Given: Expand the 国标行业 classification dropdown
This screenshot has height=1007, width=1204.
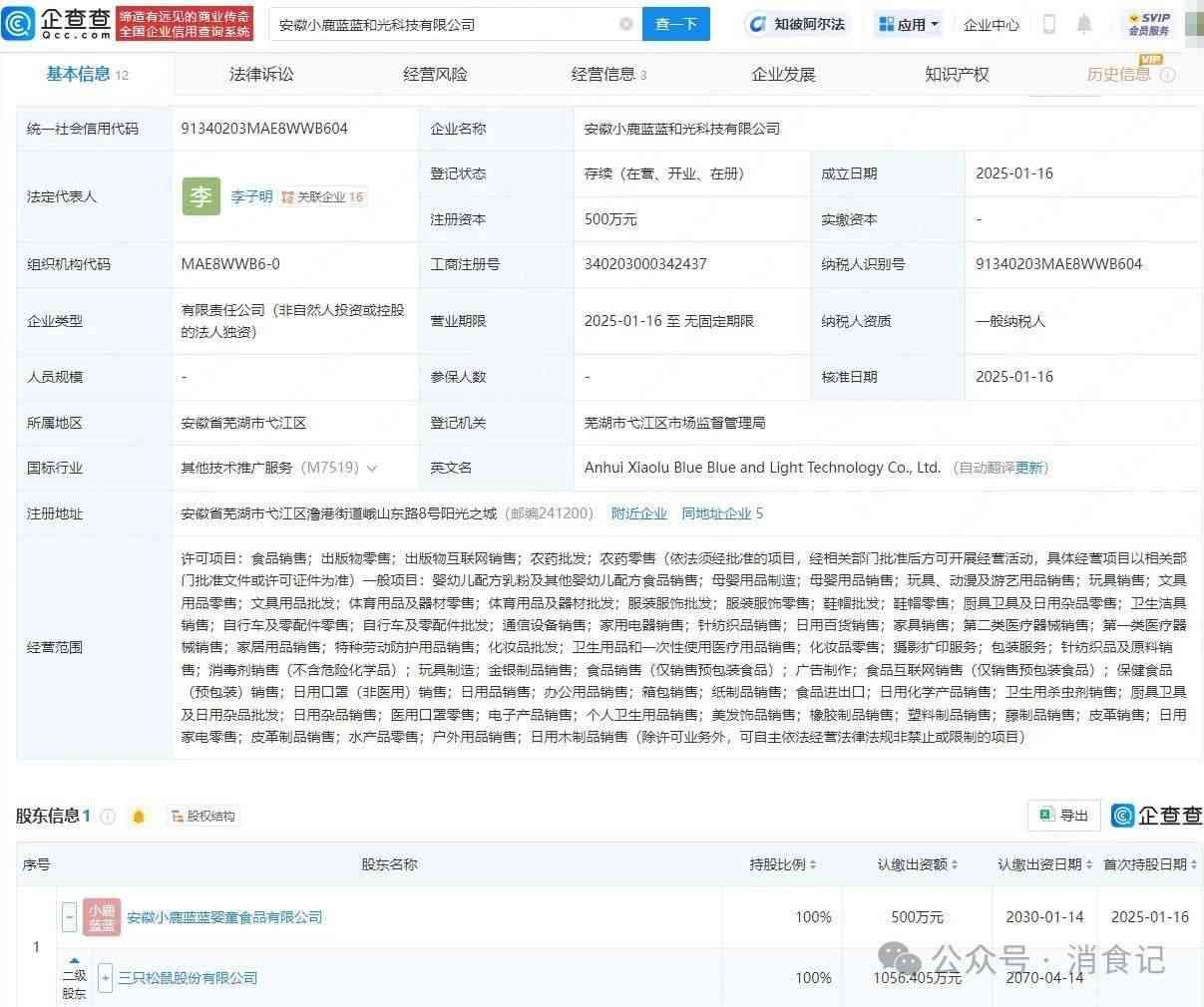Looking at the screenshot, I should pos(373,468).
